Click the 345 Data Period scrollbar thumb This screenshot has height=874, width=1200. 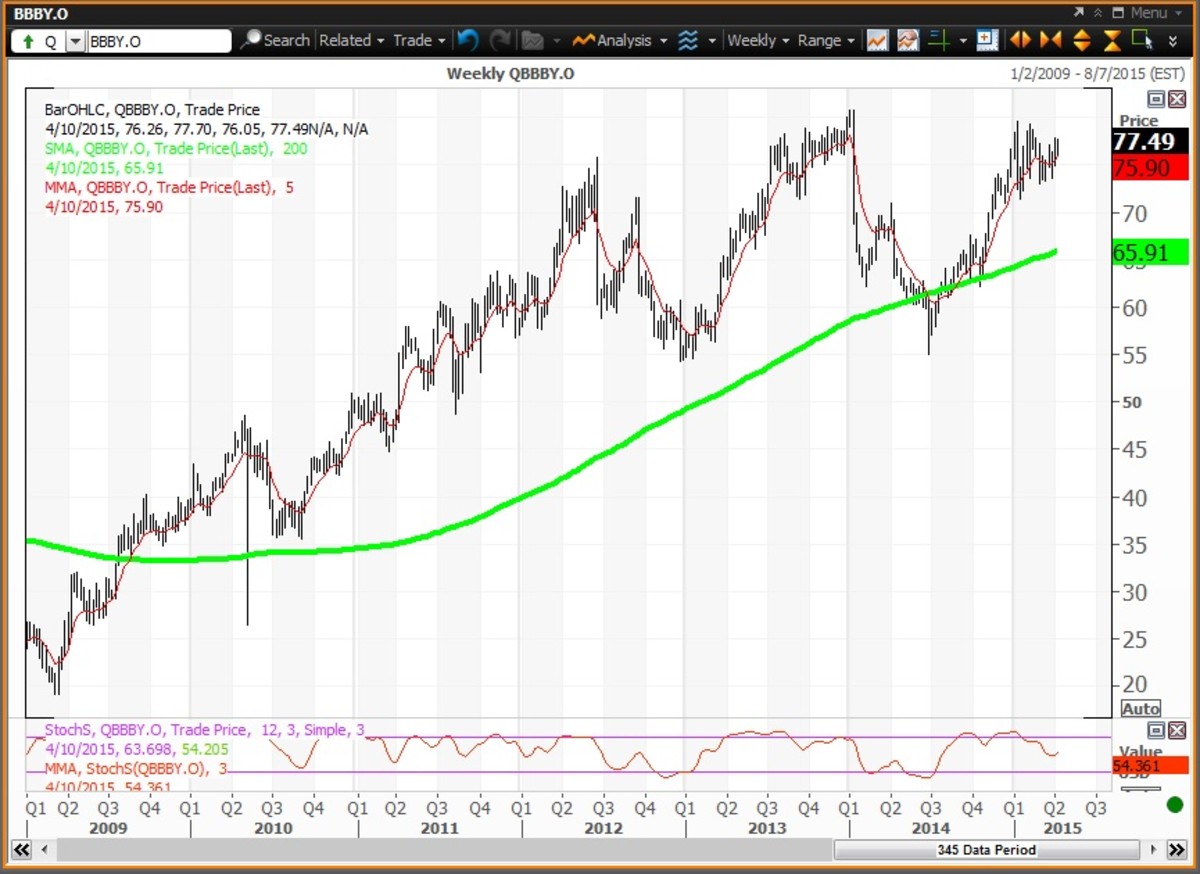986,850
